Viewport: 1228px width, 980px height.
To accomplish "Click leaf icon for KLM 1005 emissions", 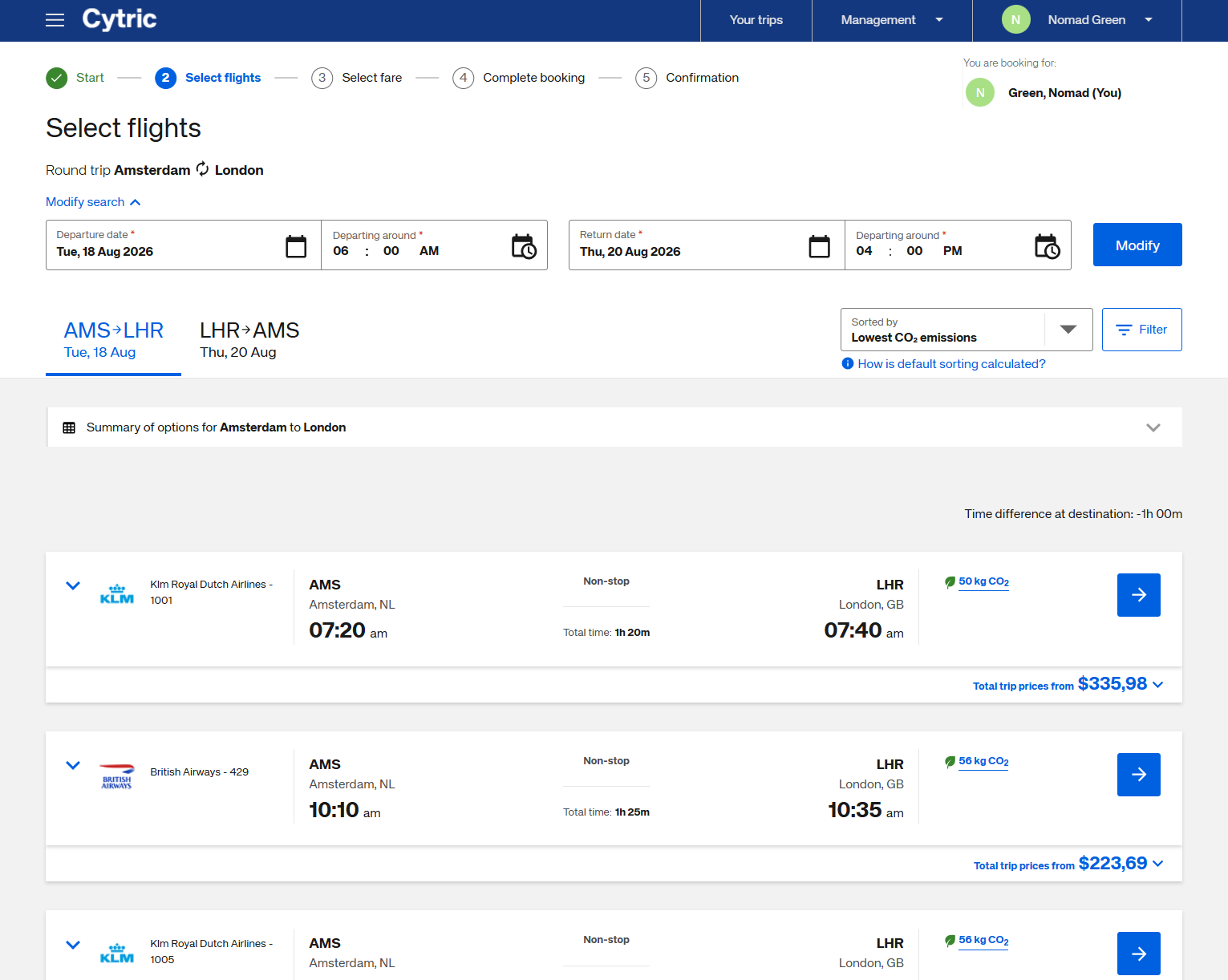I will (950, 941).
